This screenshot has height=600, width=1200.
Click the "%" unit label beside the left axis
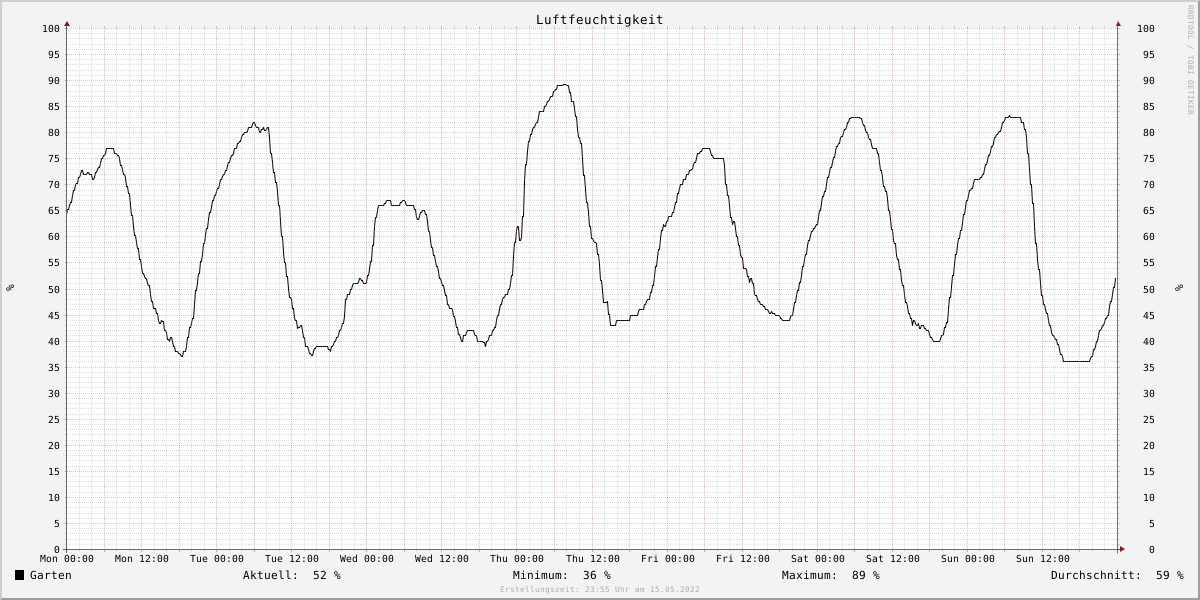10,288
